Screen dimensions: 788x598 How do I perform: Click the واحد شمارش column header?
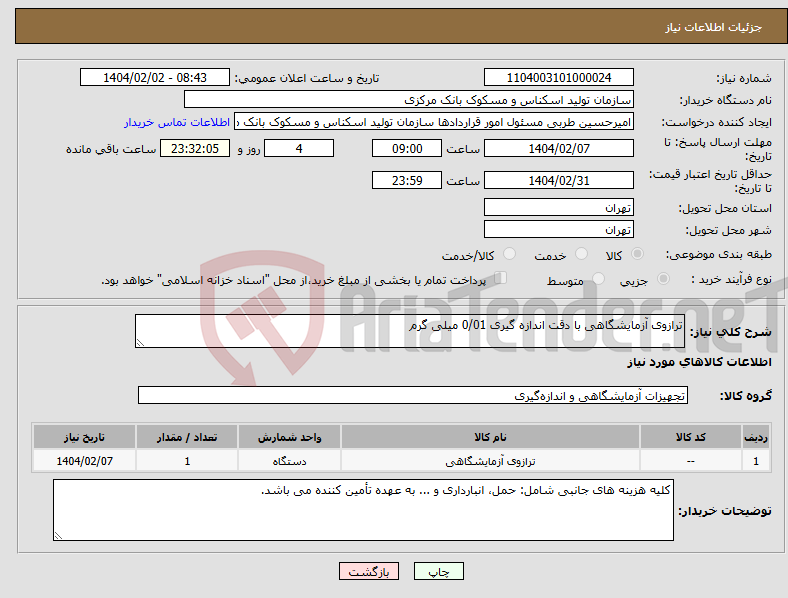tap(289, 437)
